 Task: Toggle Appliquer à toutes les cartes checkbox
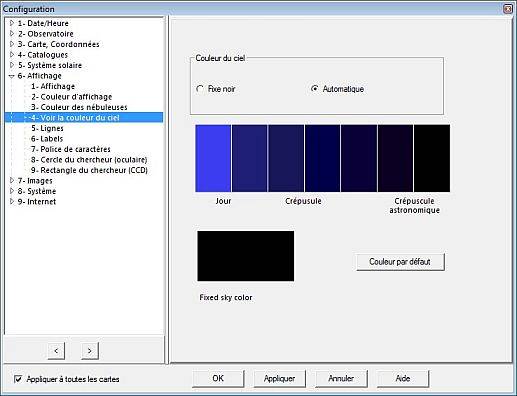(x=18, y=379)
